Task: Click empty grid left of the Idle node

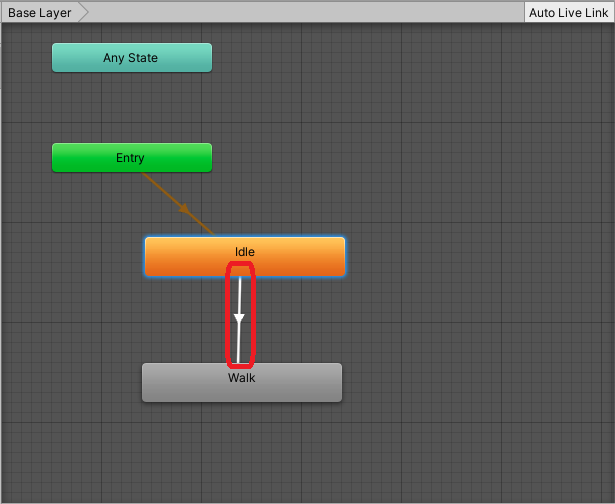Action: pos(70,257)
